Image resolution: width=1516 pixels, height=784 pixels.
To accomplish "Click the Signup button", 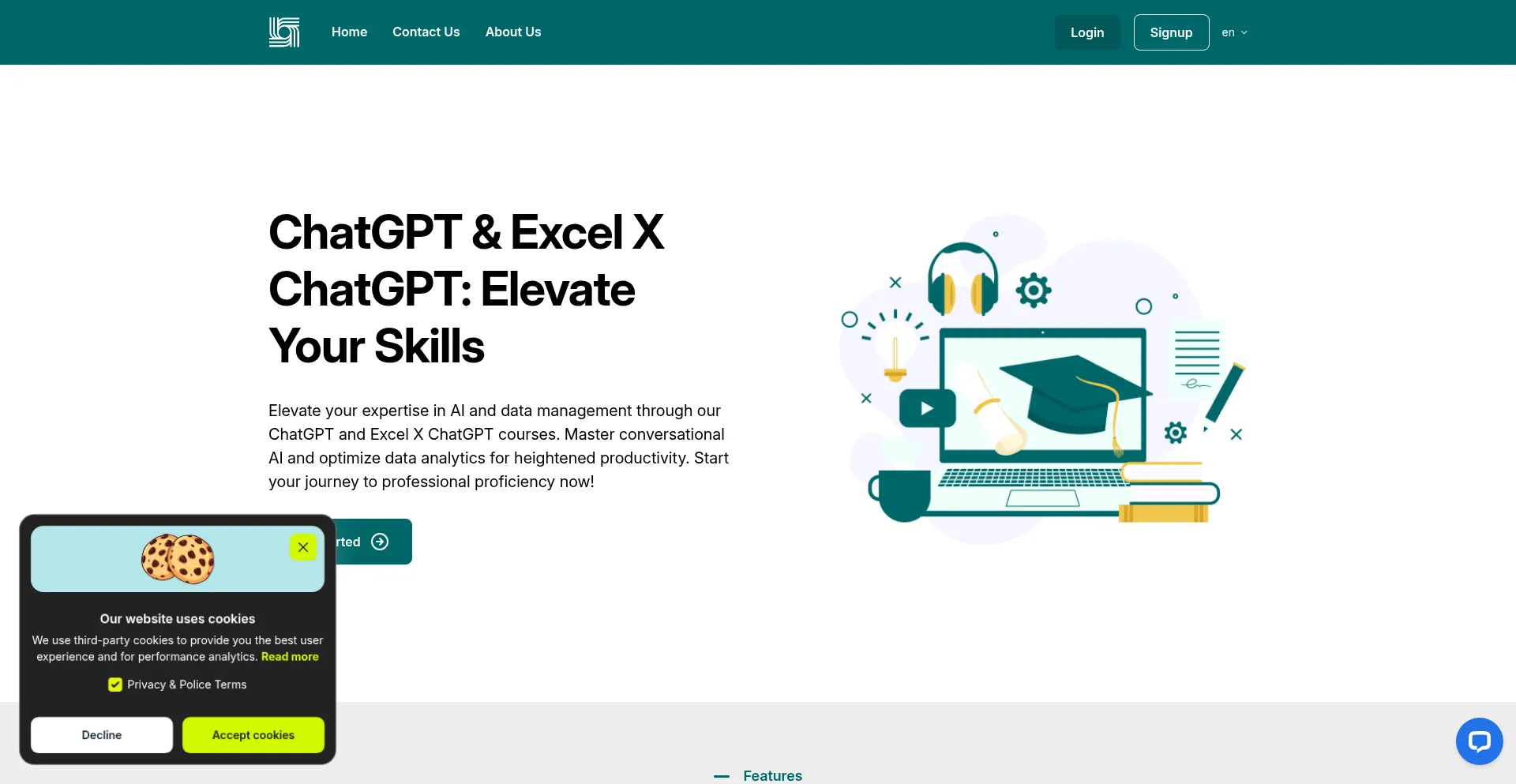I will tap(1171, 32).
